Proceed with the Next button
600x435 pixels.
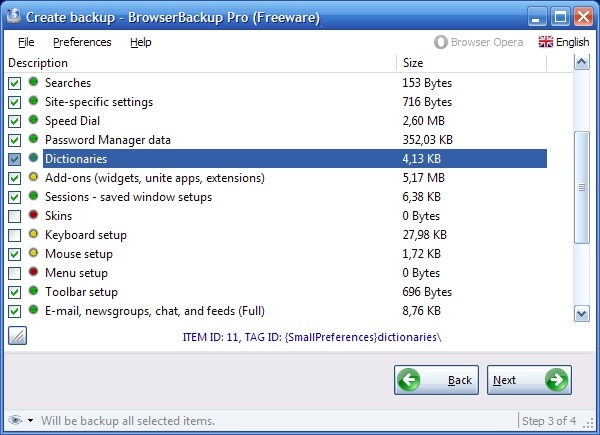click(529, 380)
